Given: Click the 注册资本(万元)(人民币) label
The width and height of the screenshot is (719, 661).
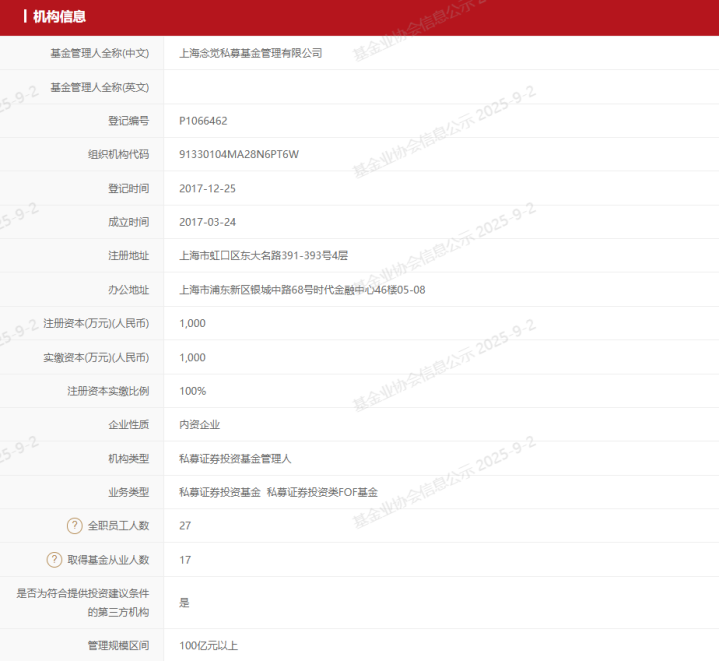Looking at the screenshot, I should (96, 324).
